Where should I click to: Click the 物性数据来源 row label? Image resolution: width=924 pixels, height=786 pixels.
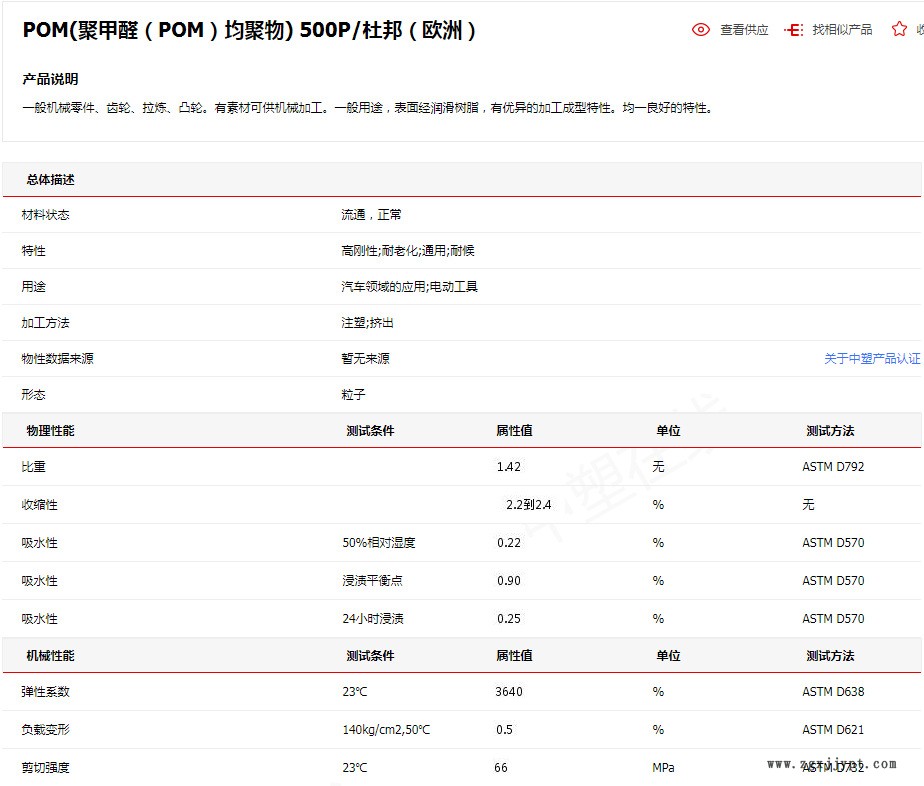pos(57,358)
